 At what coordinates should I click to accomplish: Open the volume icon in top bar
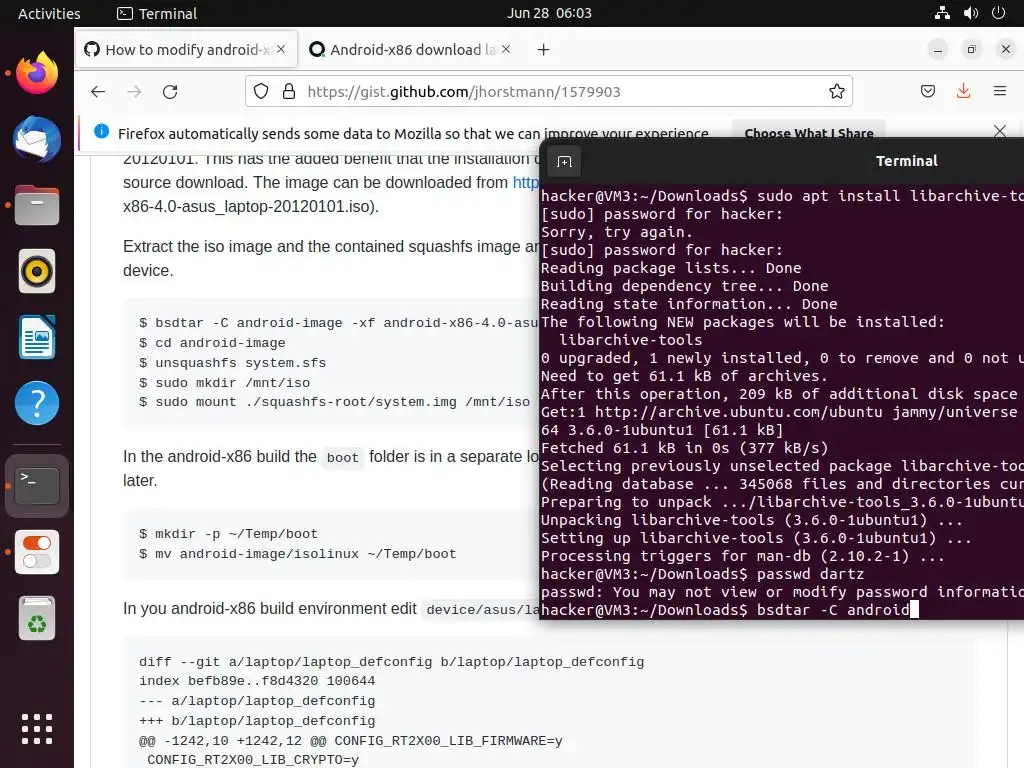[x=970, y=13]
